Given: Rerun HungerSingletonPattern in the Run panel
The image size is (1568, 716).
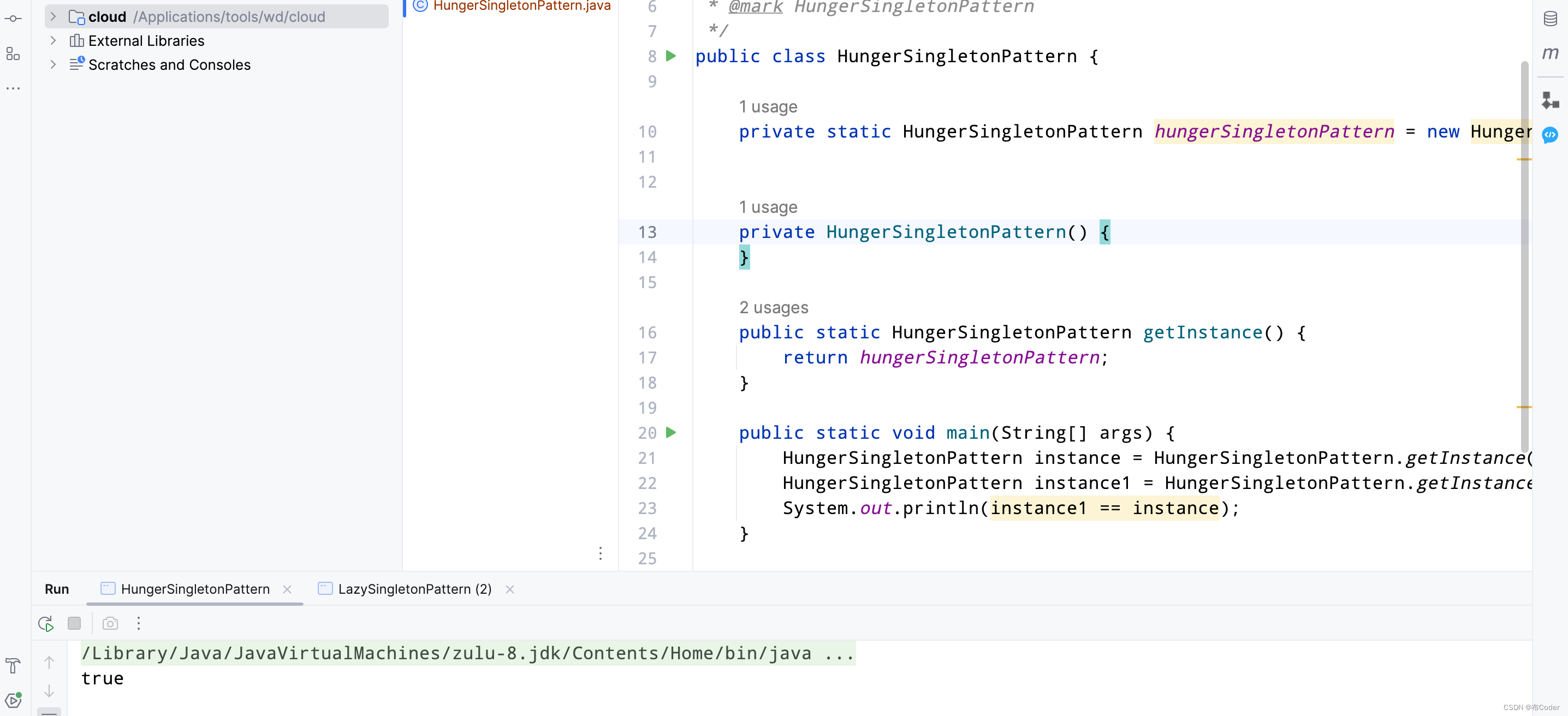Looking at the screenshot, I should pyautogui.click(x=46, y=624).
